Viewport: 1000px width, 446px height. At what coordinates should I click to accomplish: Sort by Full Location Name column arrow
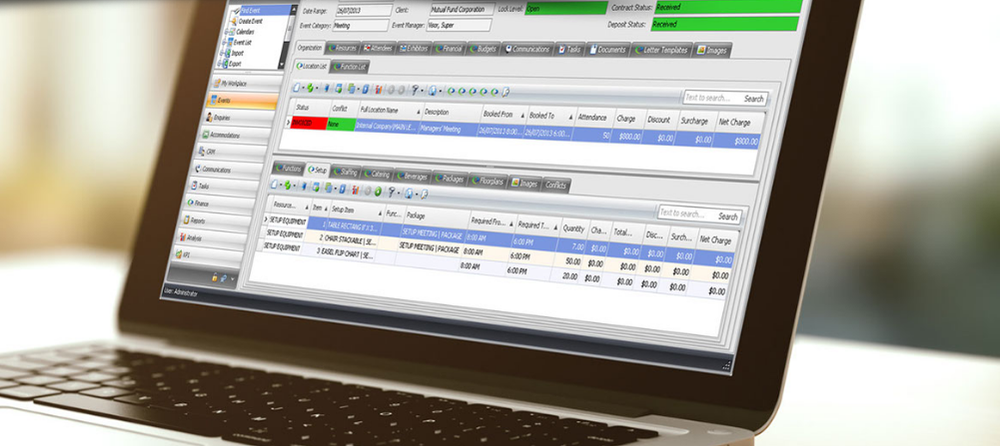point(419,111)
